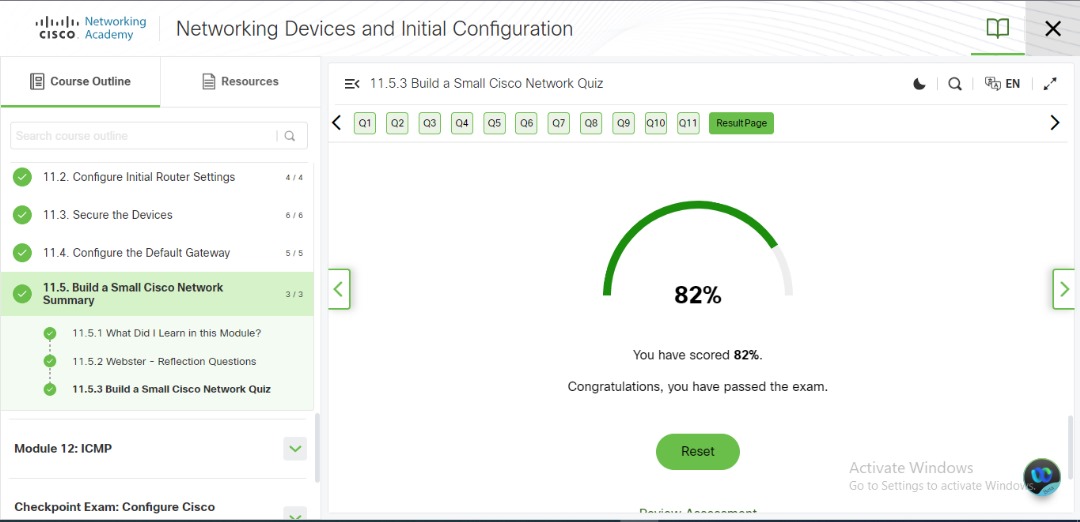The image size is (1080, 522).
Task: Click the content area vertical scrollbar
Action: click(1070, 450)
